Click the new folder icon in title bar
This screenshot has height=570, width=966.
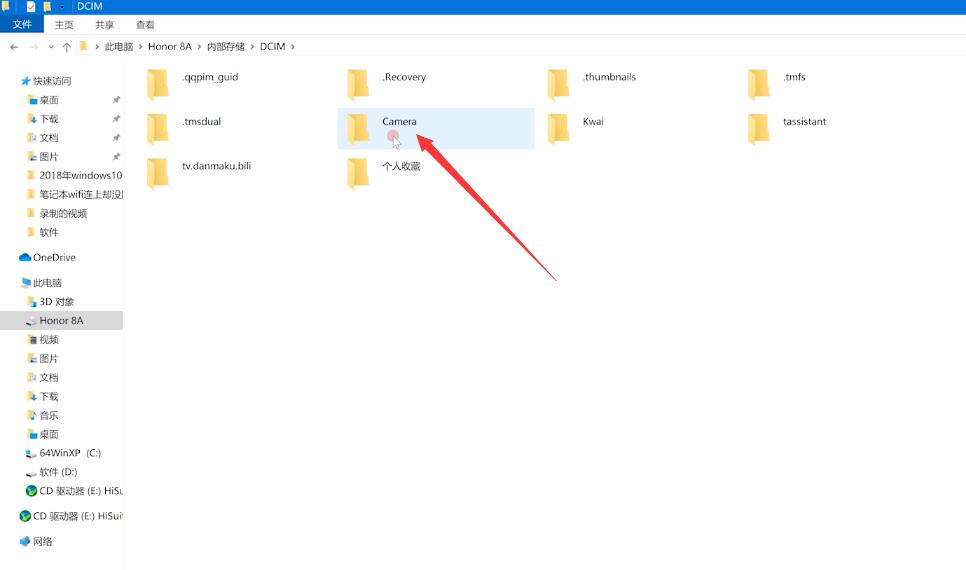[x=47, y=7]
